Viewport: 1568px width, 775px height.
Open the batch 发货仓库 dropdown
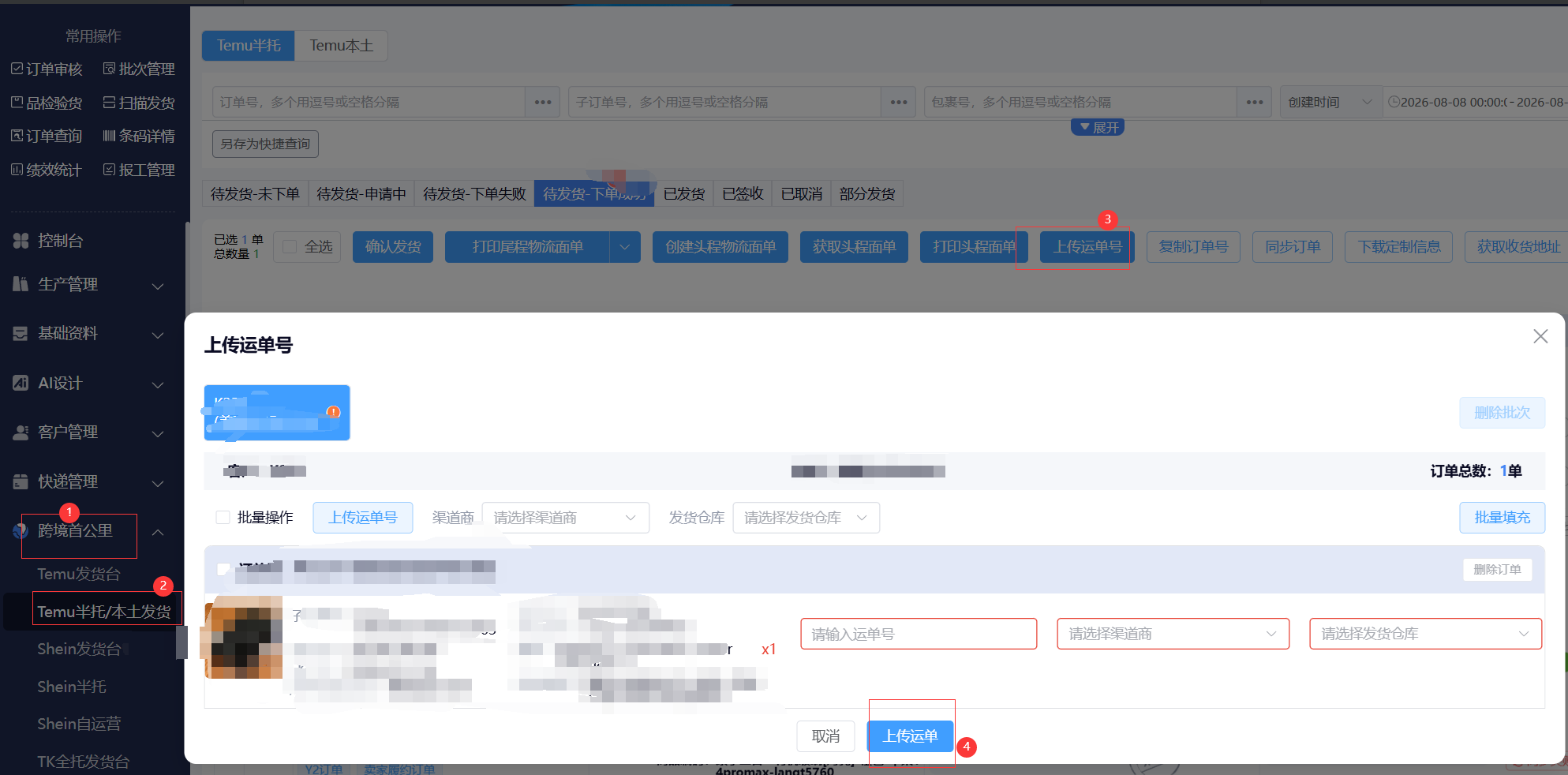(806, 518)
